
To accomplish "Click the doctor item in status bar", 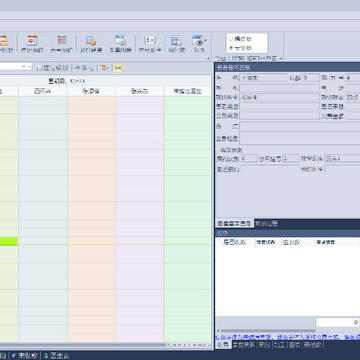I will [56, 356].
